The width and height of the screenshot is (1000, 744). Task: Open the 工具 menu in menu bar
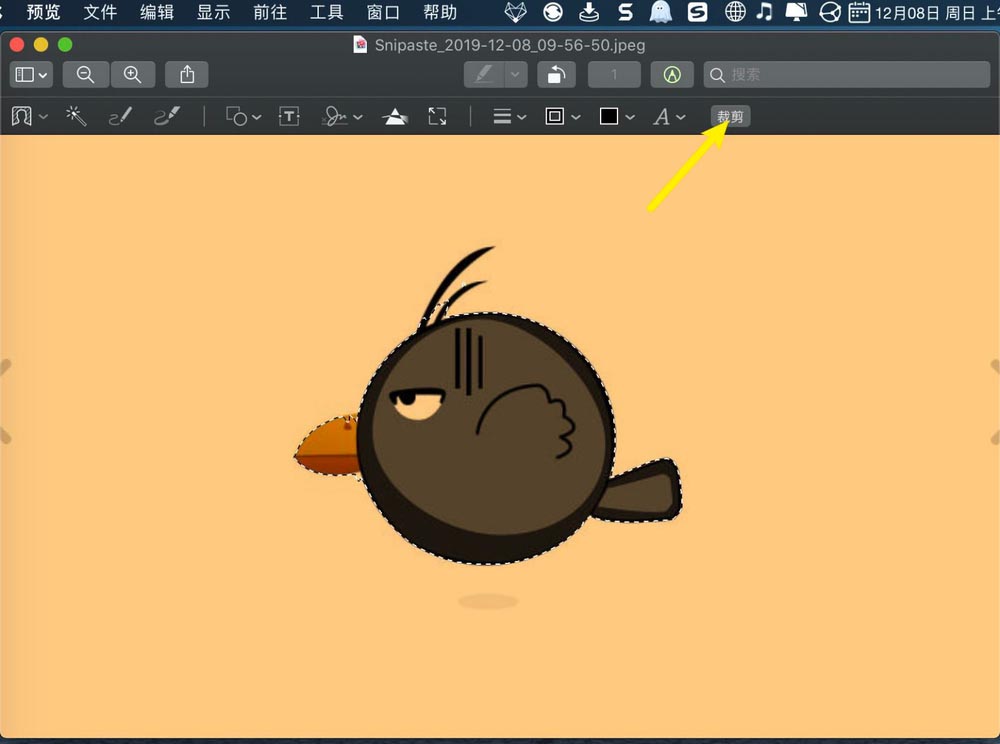pos(327,12)
